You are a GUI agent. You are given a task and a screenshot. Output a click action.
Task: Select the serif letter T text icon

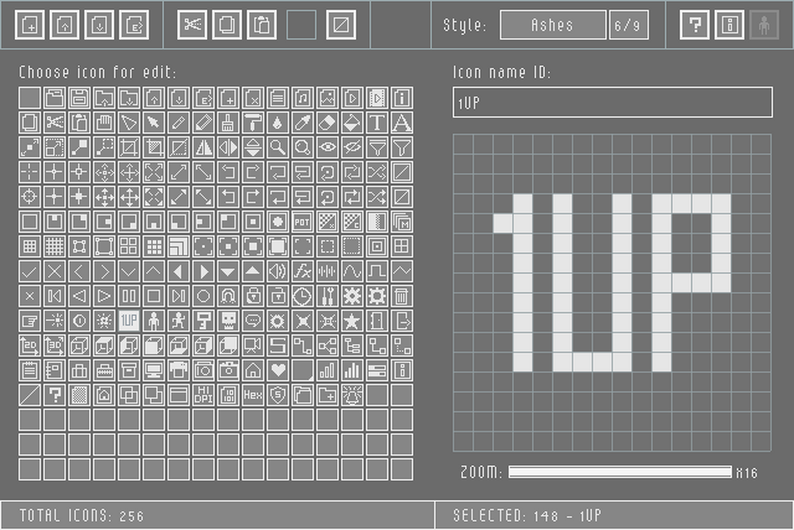(x=377, y=123)
